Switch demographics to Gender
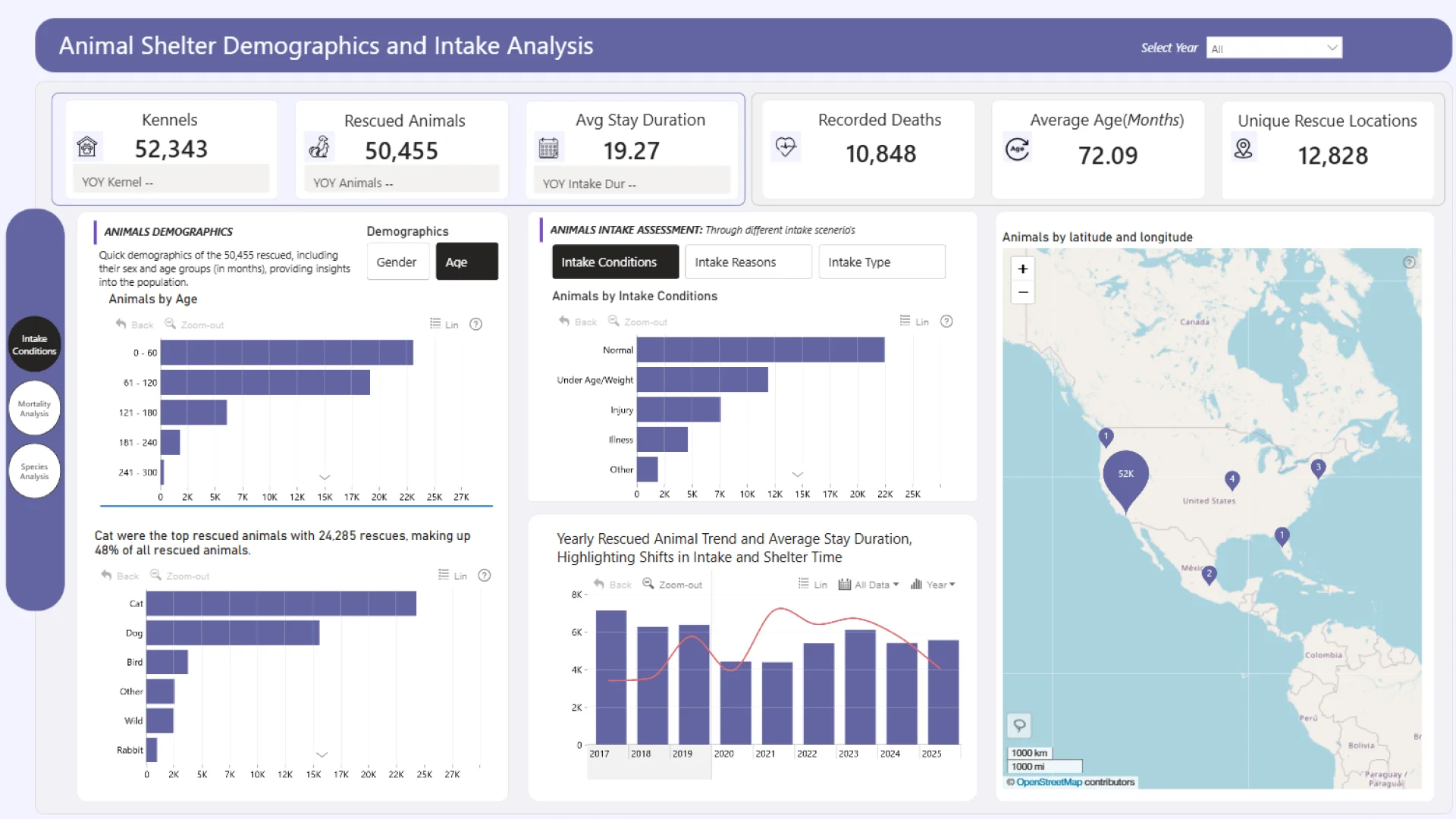1456x819 pixels. pyautogui.click(x=397, y=262)
